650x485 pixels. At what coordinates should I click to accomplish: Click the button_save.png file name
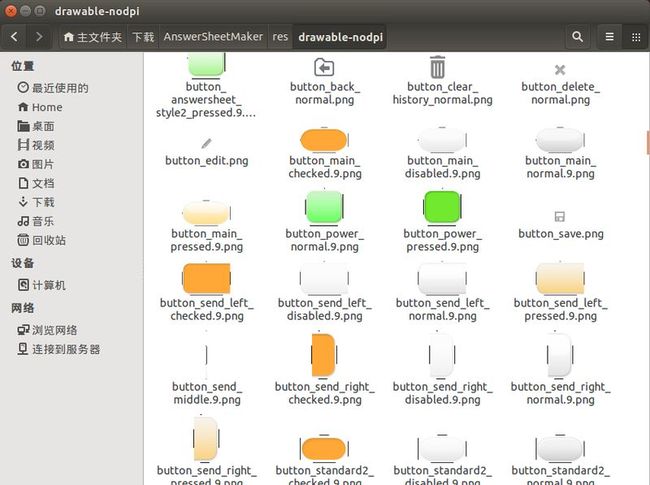tap(560, 234)
